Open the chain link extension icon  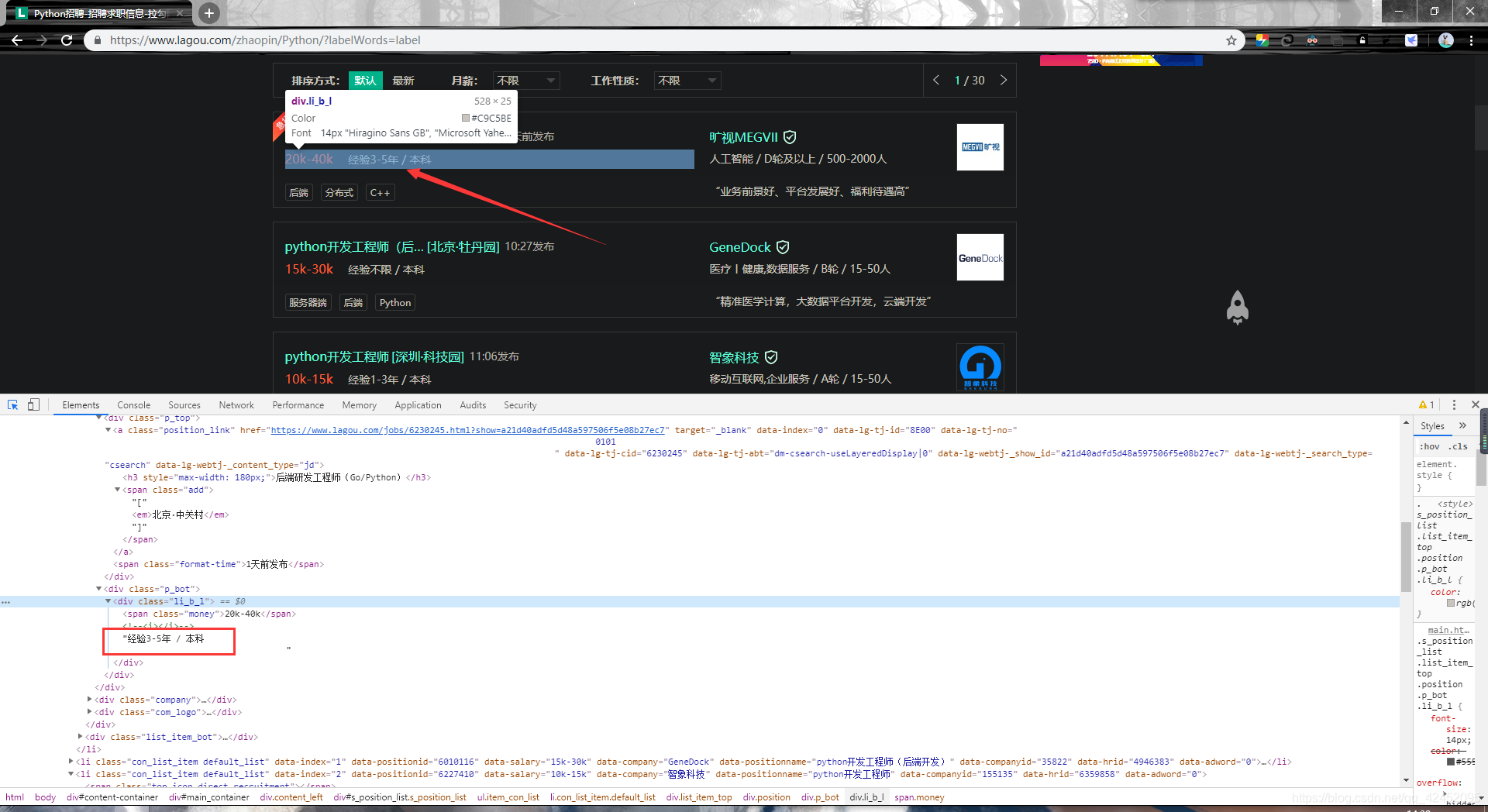click(1287, 40)
